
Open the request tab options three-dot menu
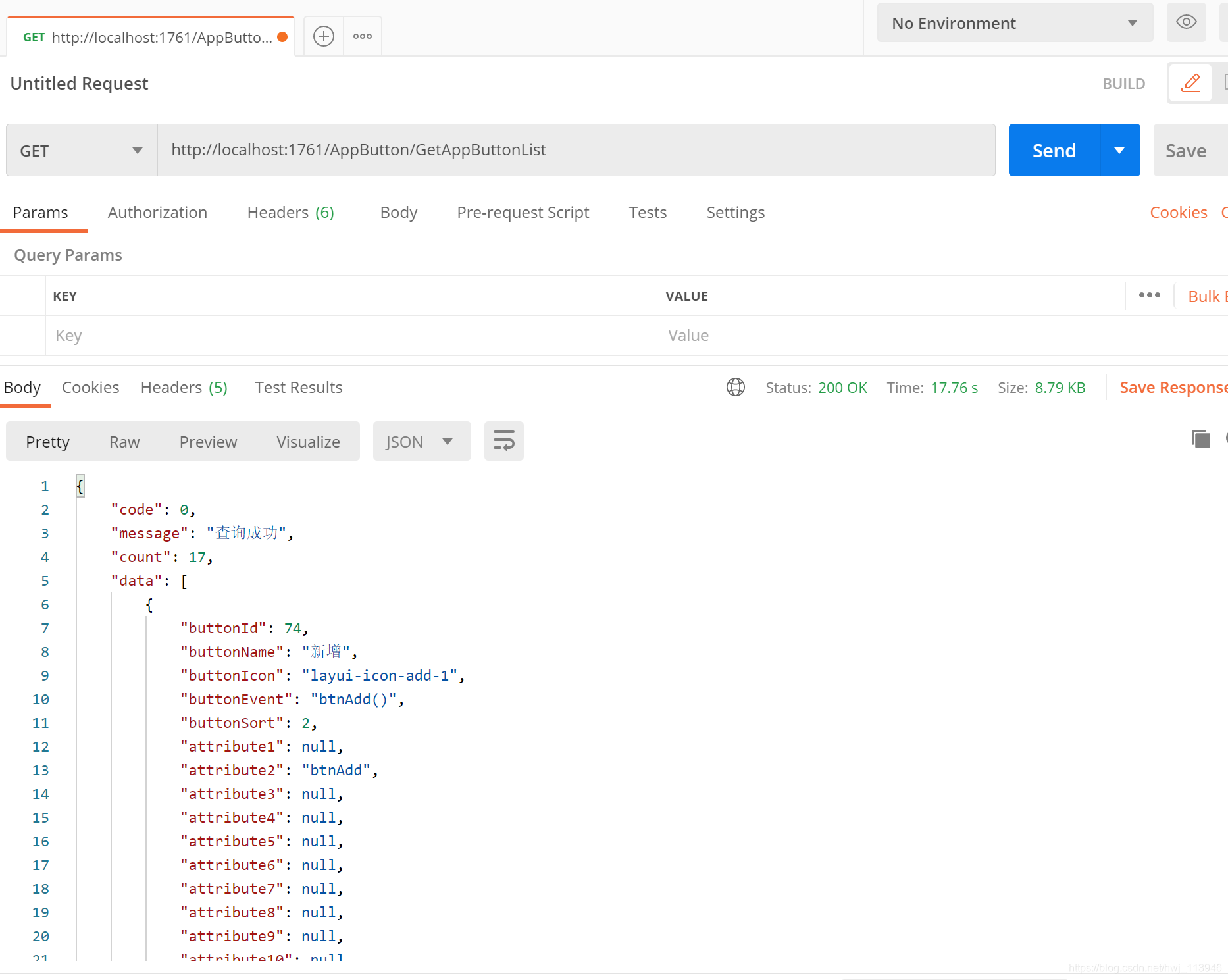(x=362, y=36)
